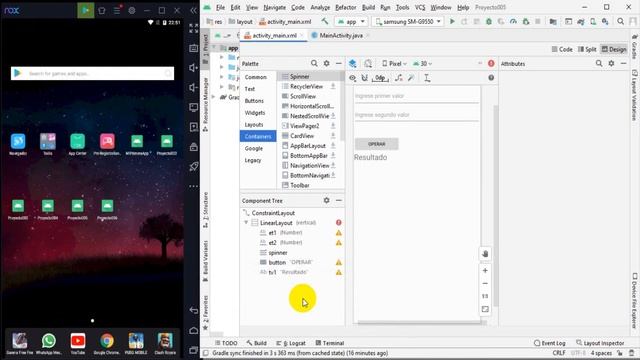Zoom in the design surface

[485, 270]
